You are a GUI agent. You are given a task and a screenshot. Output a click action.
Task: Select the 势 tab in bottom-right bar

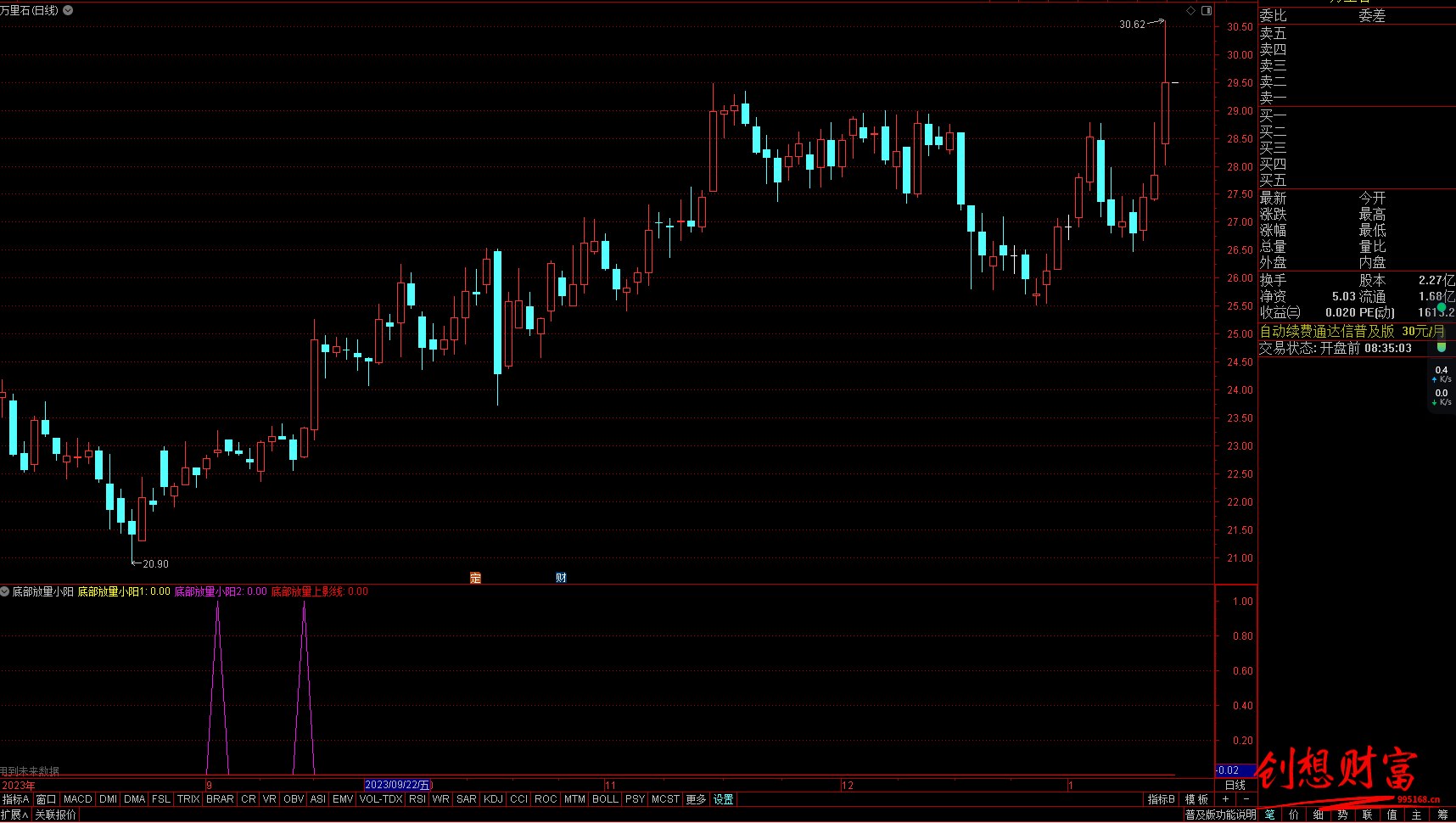(x=1342, y=815)
